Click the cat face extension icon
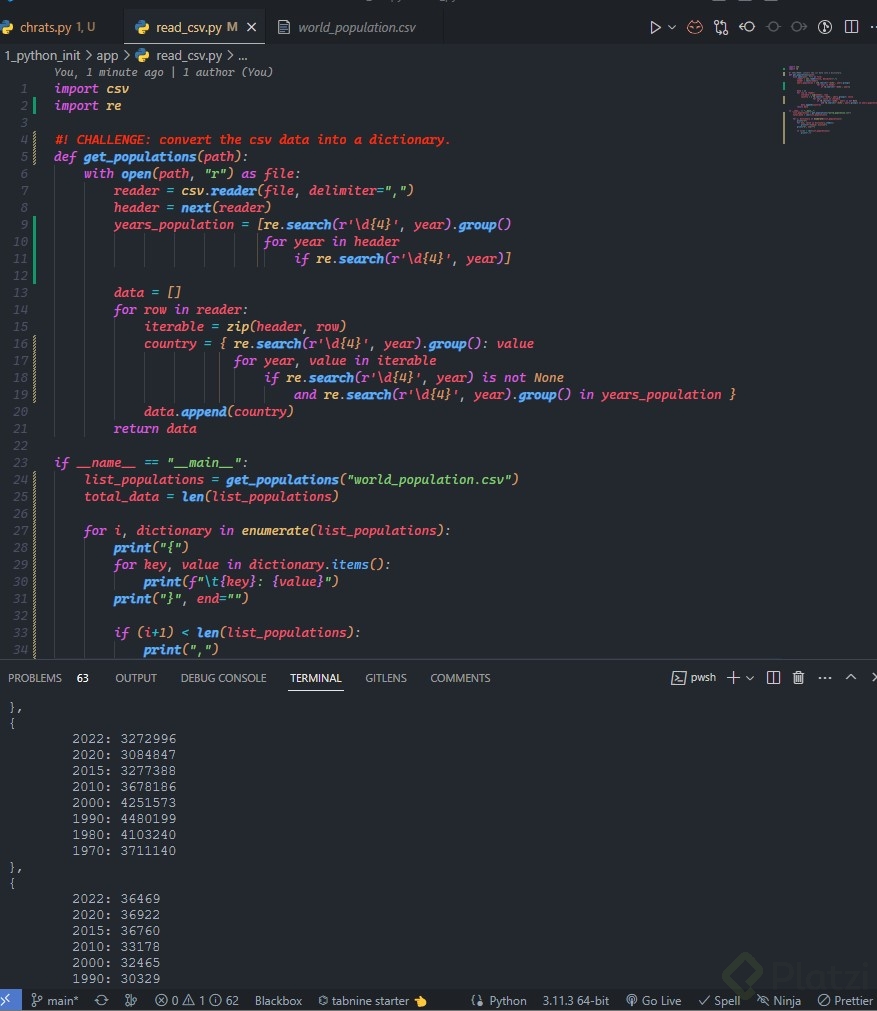This screenshot has height=1011, width=877. (695, 27)
